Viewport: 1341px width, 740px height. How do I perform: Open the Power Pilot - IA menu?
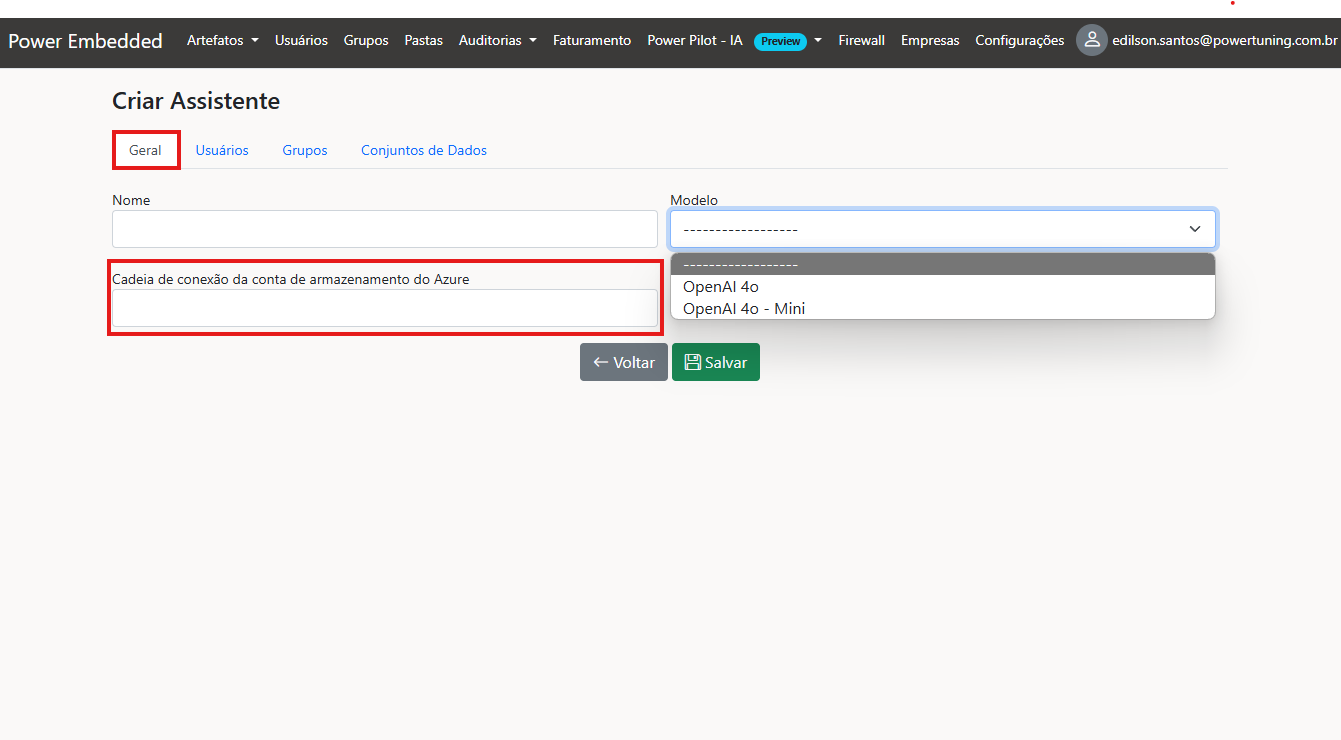[x=734, y=40]
